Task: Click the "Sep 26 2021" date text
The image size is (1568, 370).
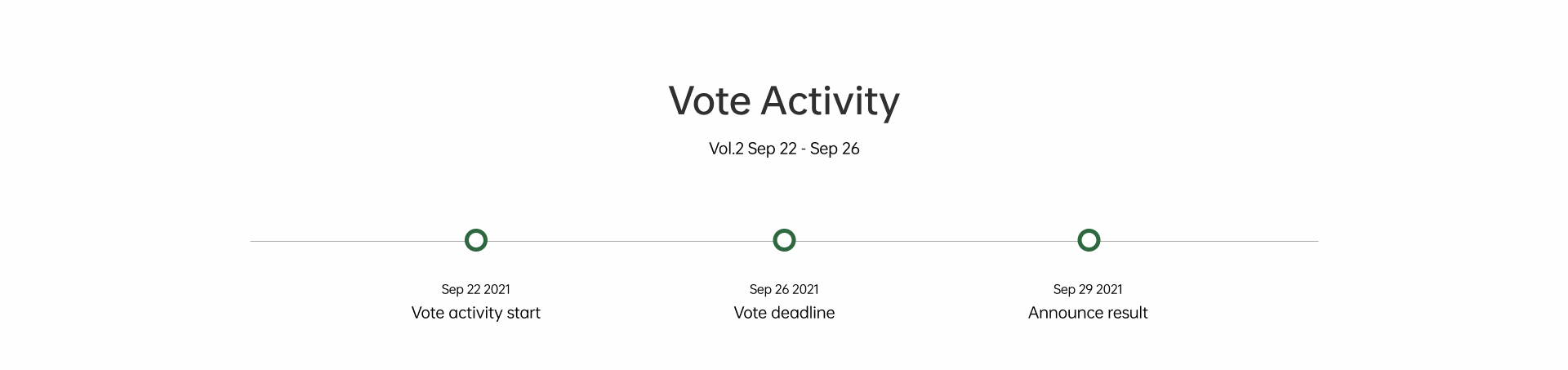Action: (x=784, y=289)
